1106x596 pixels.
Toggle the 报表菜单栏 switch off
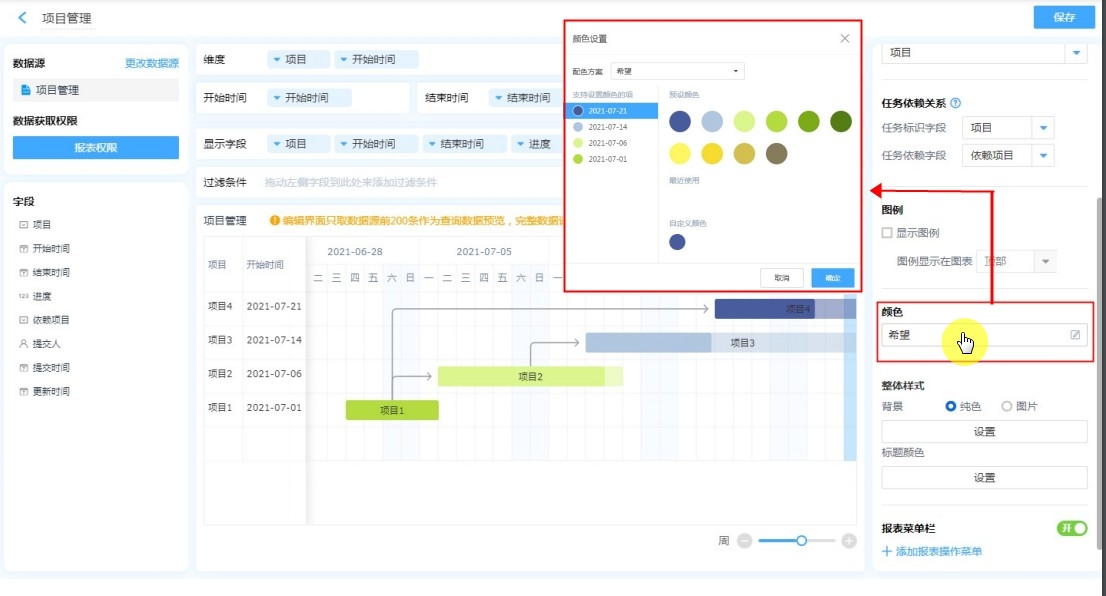pyautogui.click(x=1071, y=528)
